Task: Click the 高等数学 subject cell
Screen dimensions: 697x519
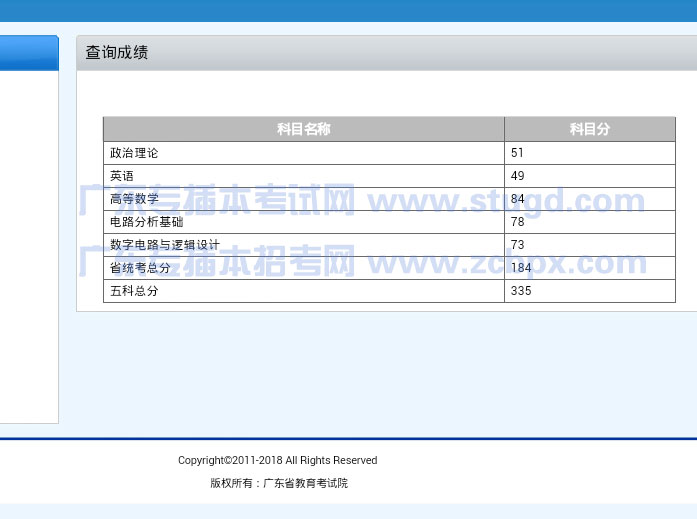Action: [x=304, y=199]
